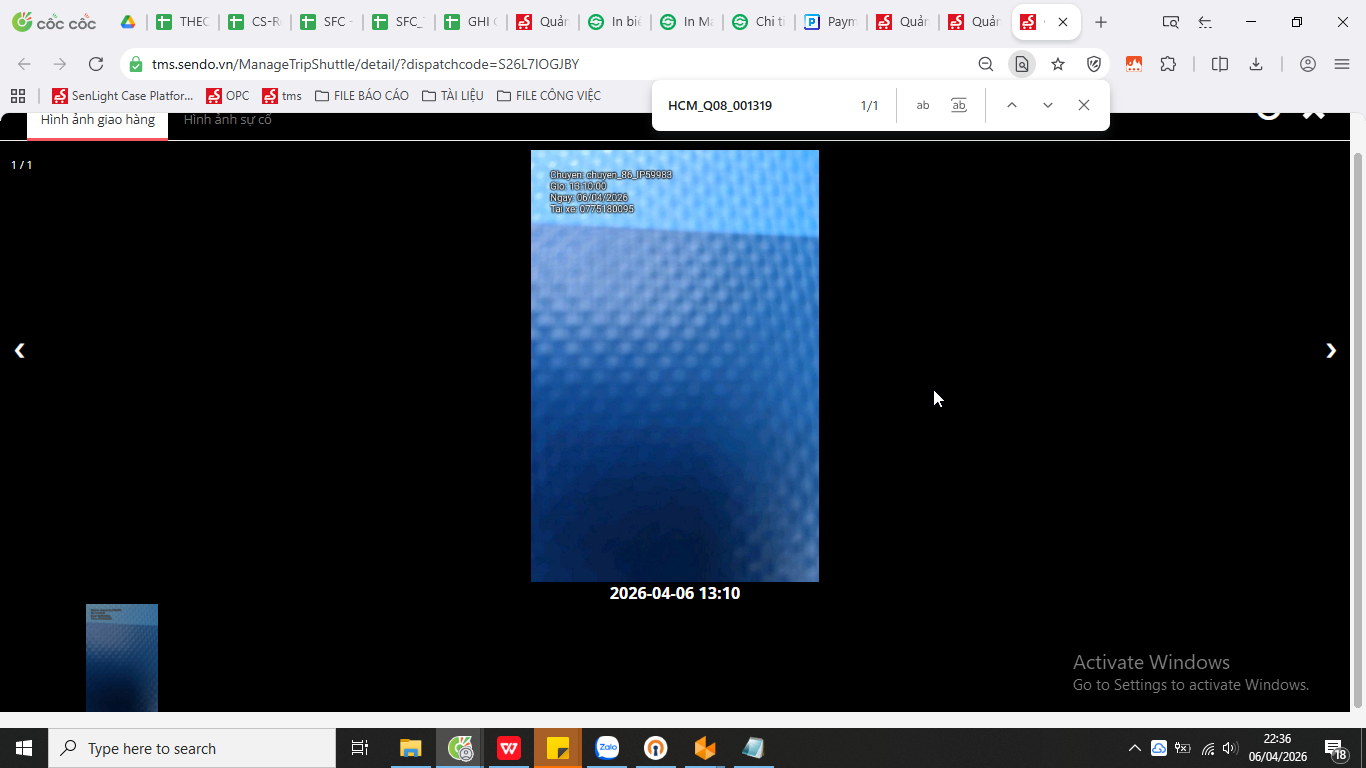1366x768 pixels.
Task: Switch to the Chi ti tab
Action: (759, 22)
